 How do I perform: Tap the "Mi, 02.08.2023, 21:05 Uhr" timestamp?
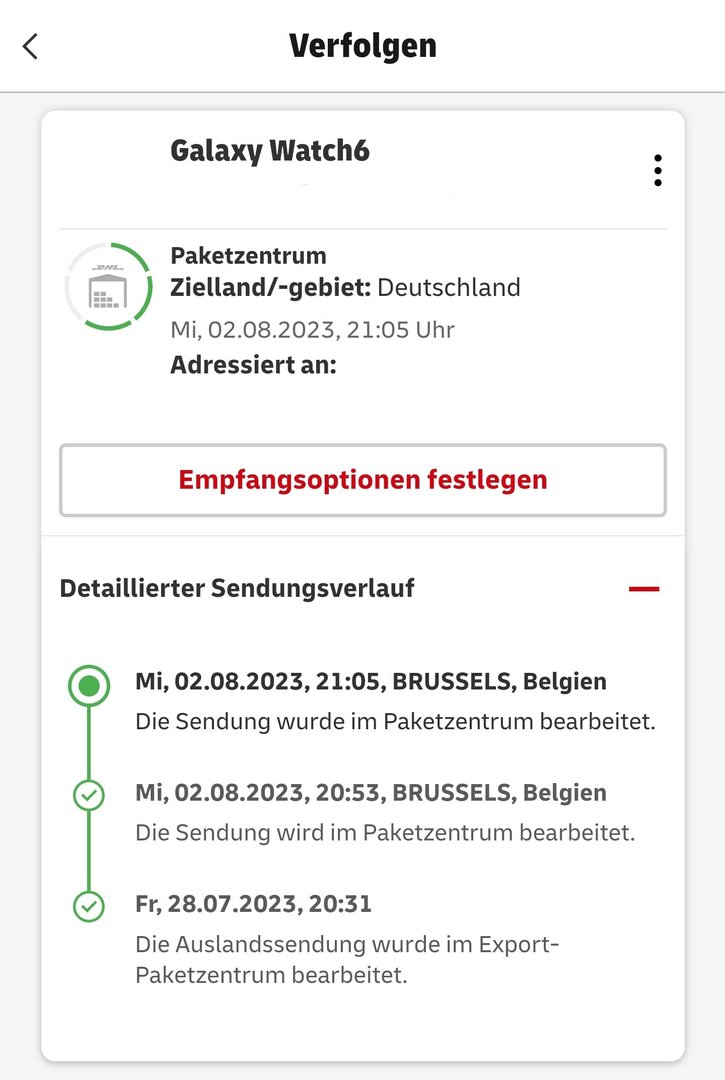pos(312,329)
